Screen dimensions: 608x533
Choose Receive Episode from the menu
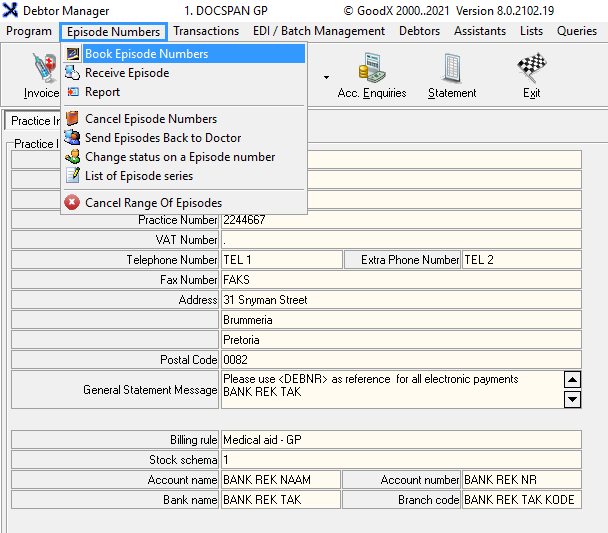(x=126, y=73)
